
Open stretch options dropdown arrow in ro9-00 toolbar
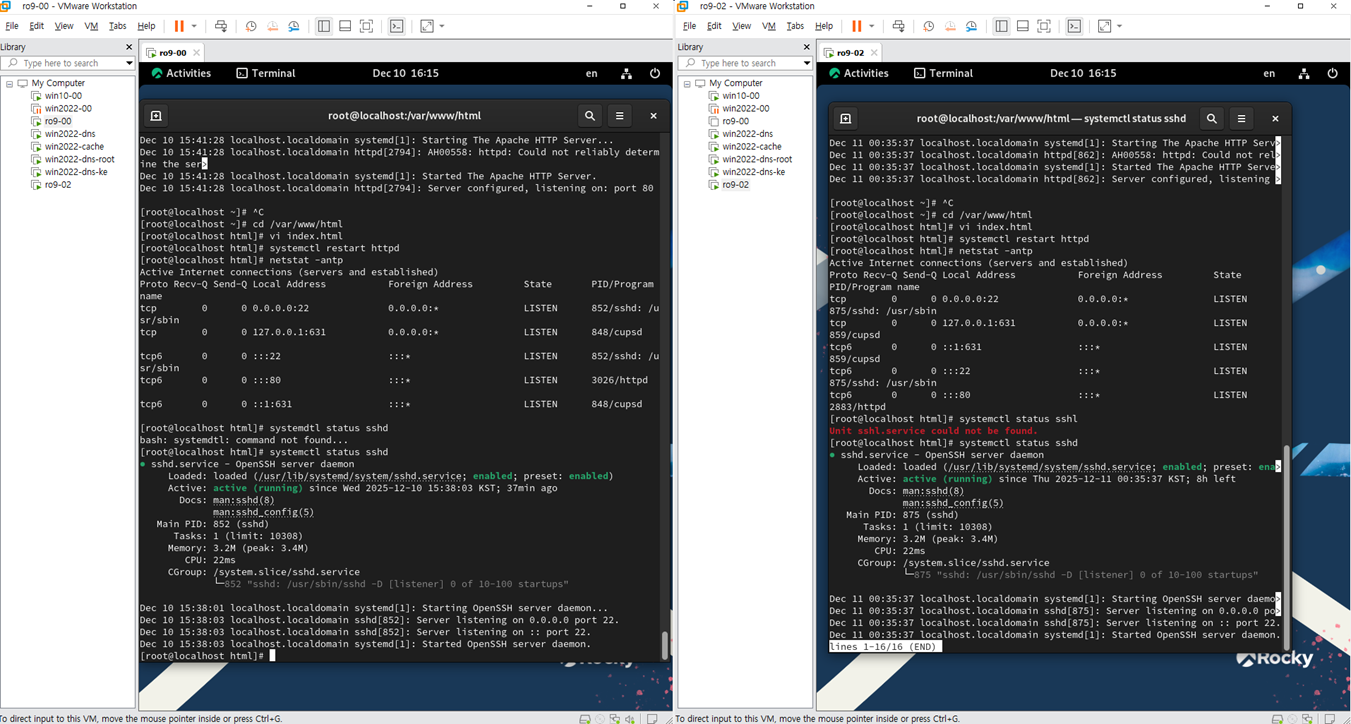click(442, 26)
